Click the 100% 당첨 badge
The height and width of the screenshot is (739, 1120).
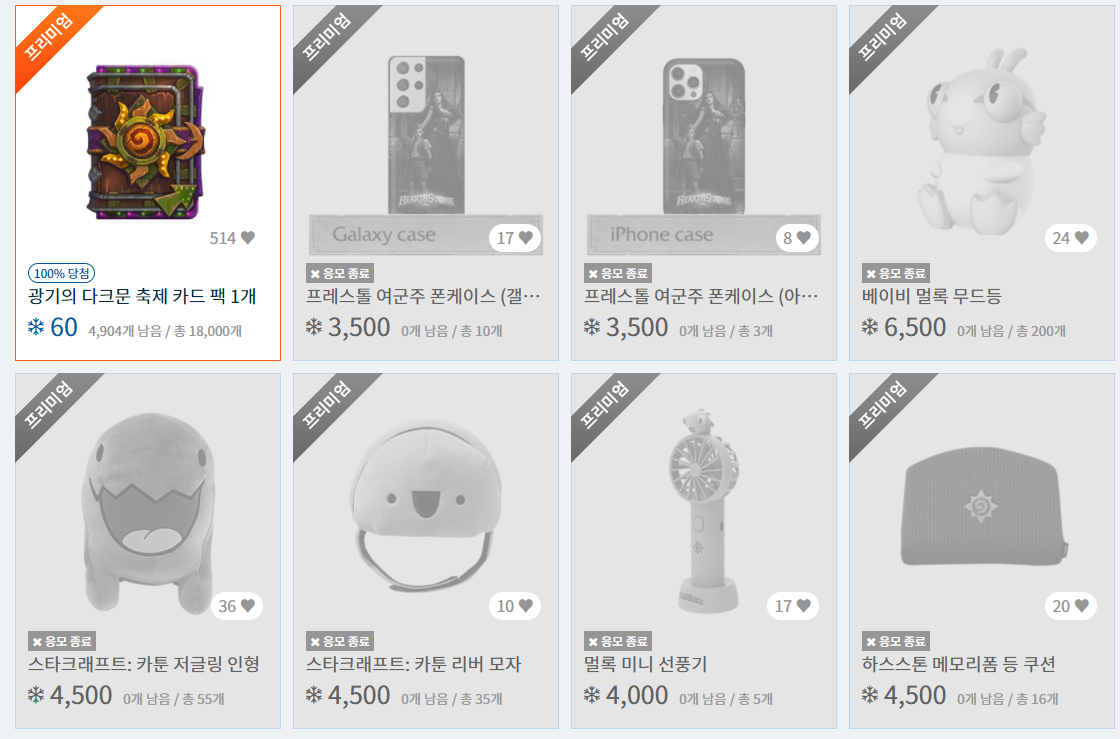coord(61,273)
